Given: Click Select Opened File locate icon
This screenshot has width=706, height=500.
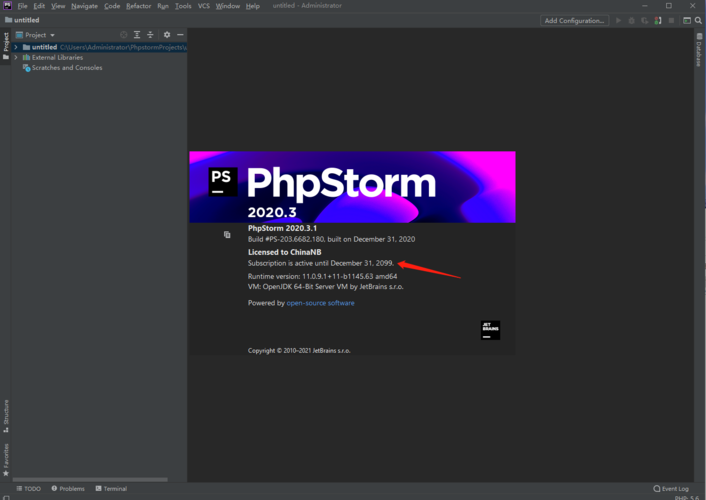Looking at the screenshot, I should point(123,35).
